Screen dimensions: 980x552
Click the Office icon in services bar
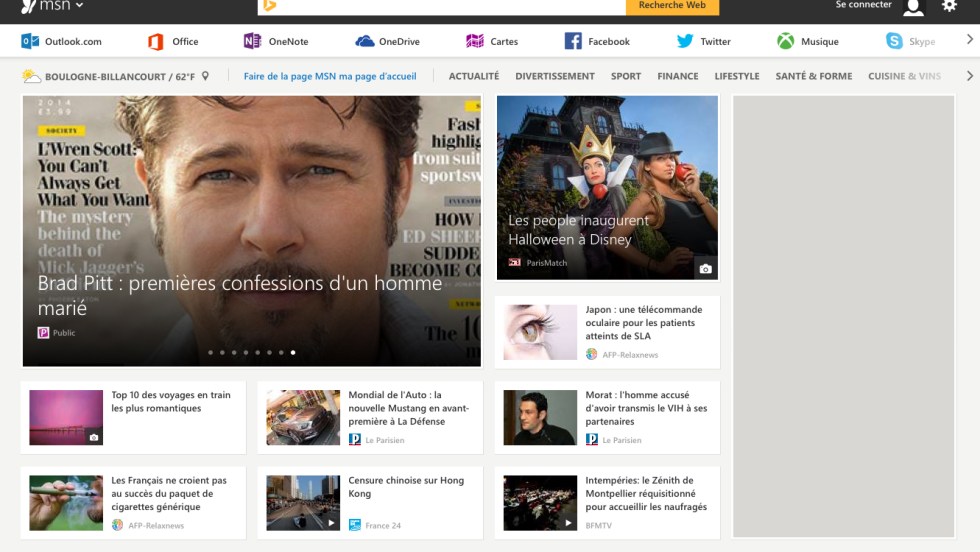(156, 41)
